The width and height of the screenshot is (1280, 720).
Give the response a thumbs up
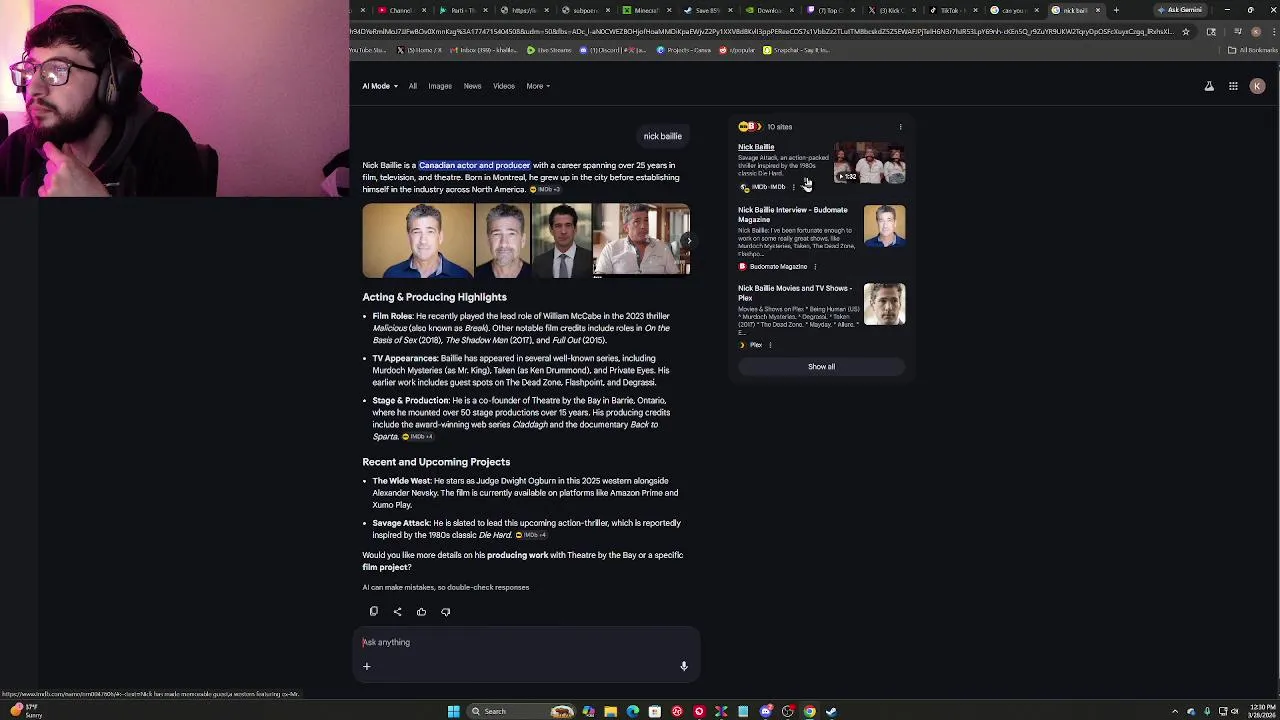[421, 611]
